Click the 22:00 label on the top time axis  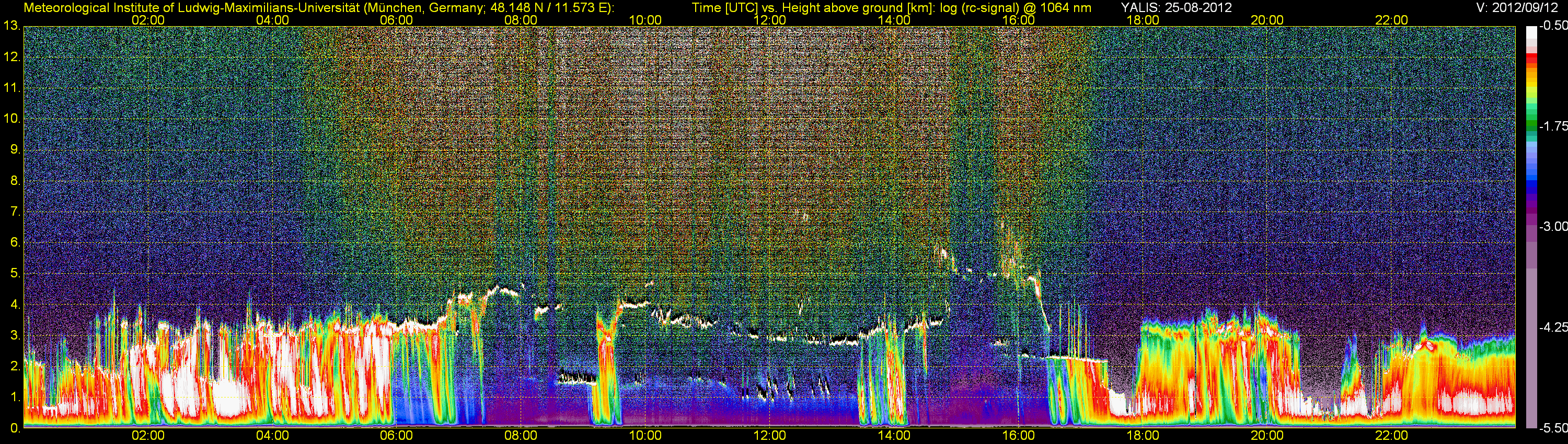pos(1391,20)
